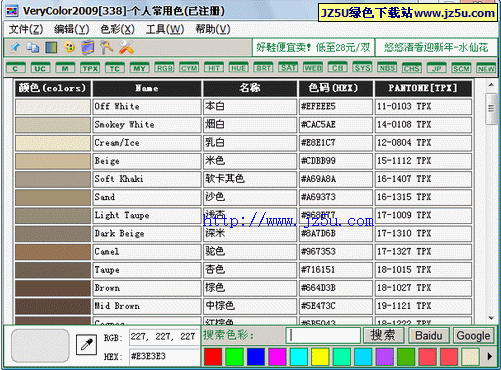Open the wrench and screwdriver tools icon

(x=126, y=47)
